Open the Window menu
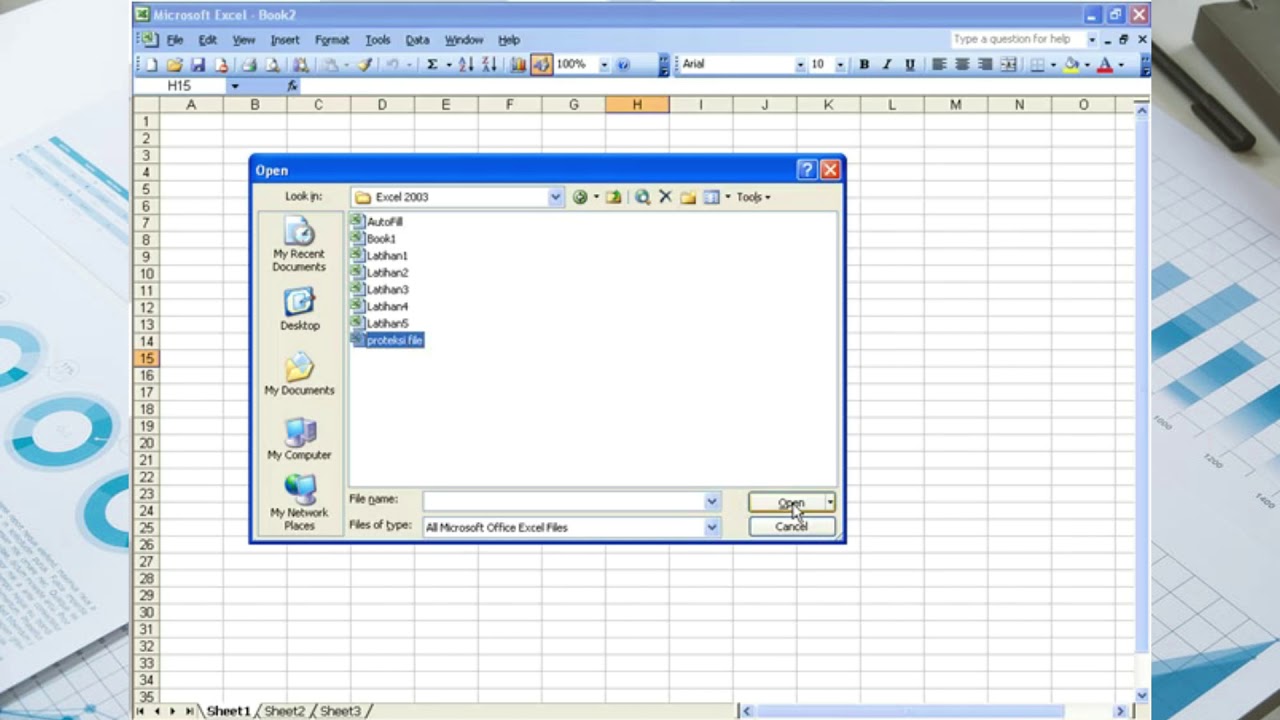Viewport: 1280px width, 720px height. tap(464, 40)
